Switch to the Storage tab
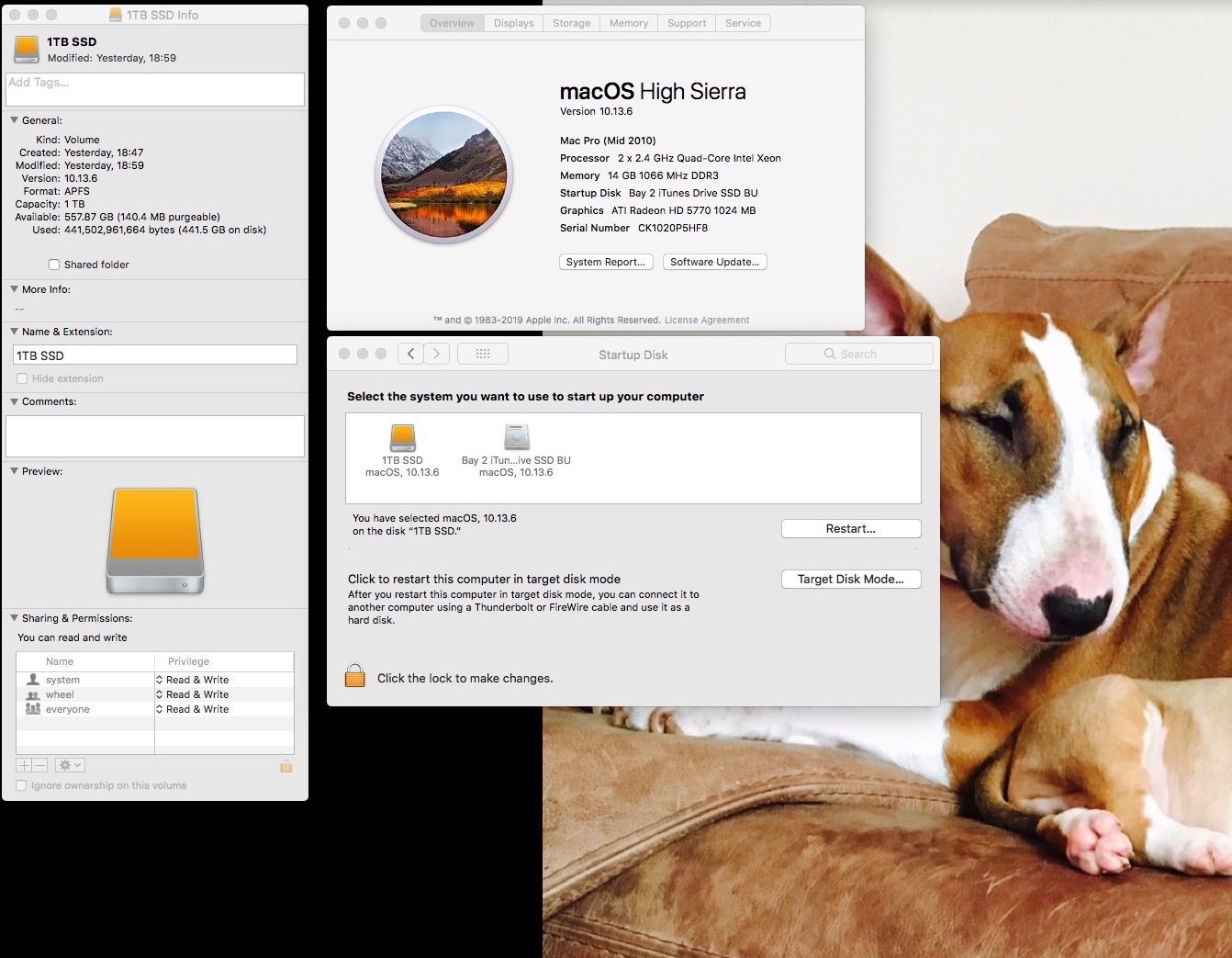The width and height of the screenshot is (1232, 958). pyautogui.click(x=571, y=23)
